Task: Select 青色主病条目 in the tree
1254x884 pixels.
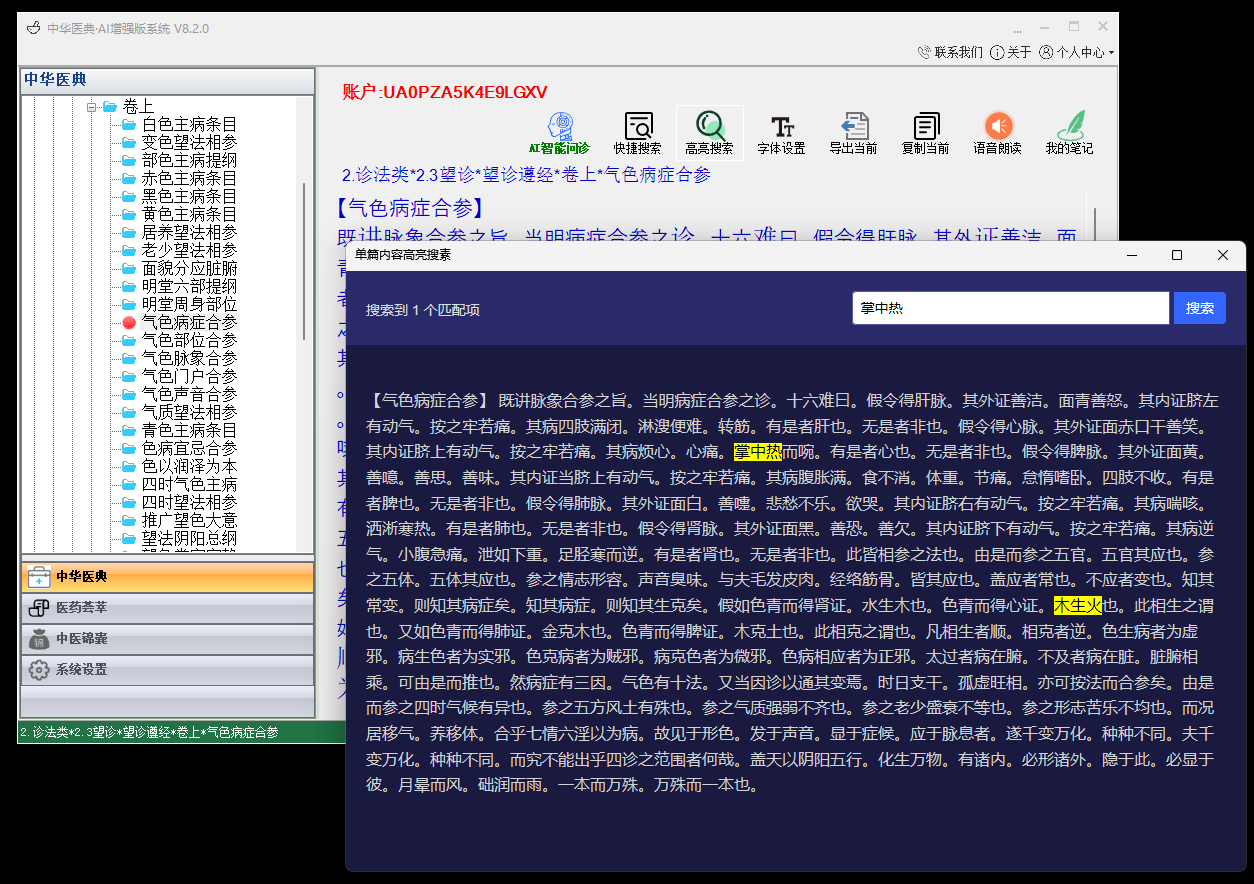Action: pyautogui.click(x=189, y=430)
